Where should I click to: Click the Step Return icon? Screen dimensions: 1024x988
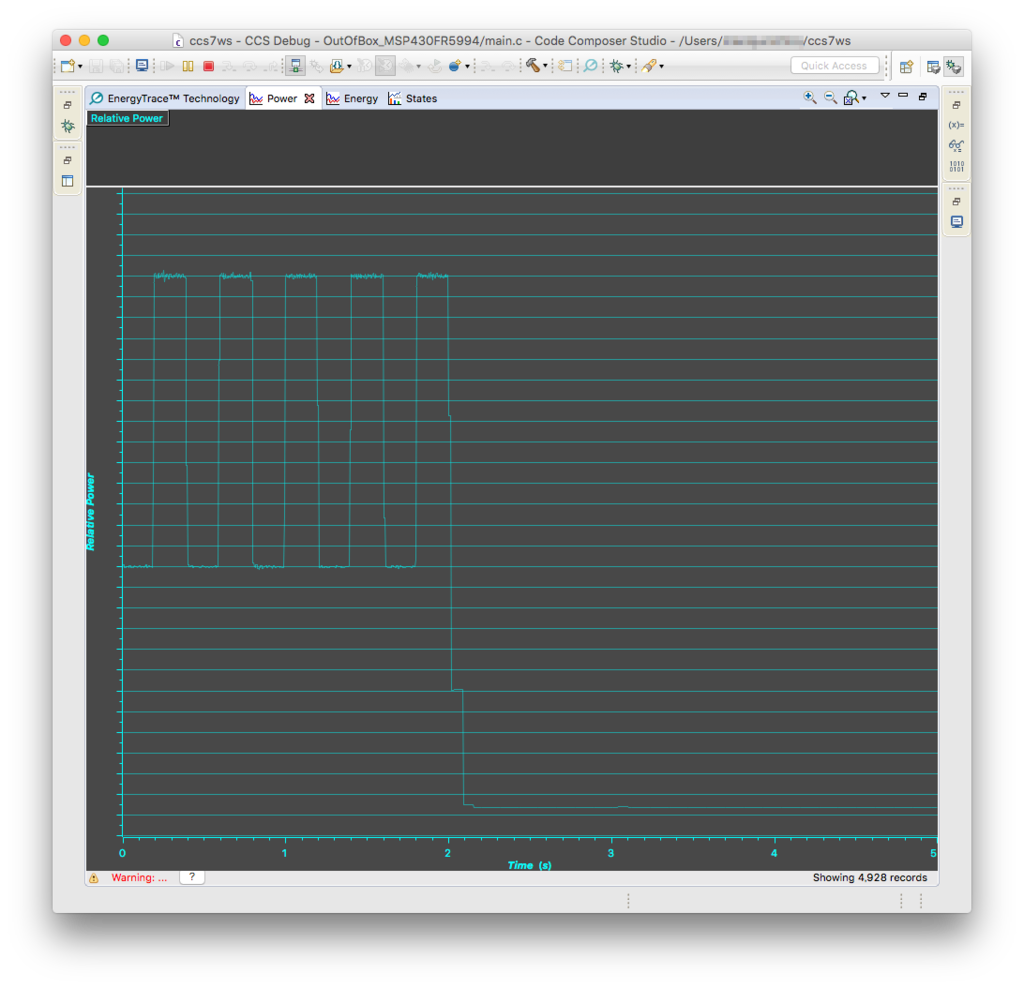tap(270, 66)
